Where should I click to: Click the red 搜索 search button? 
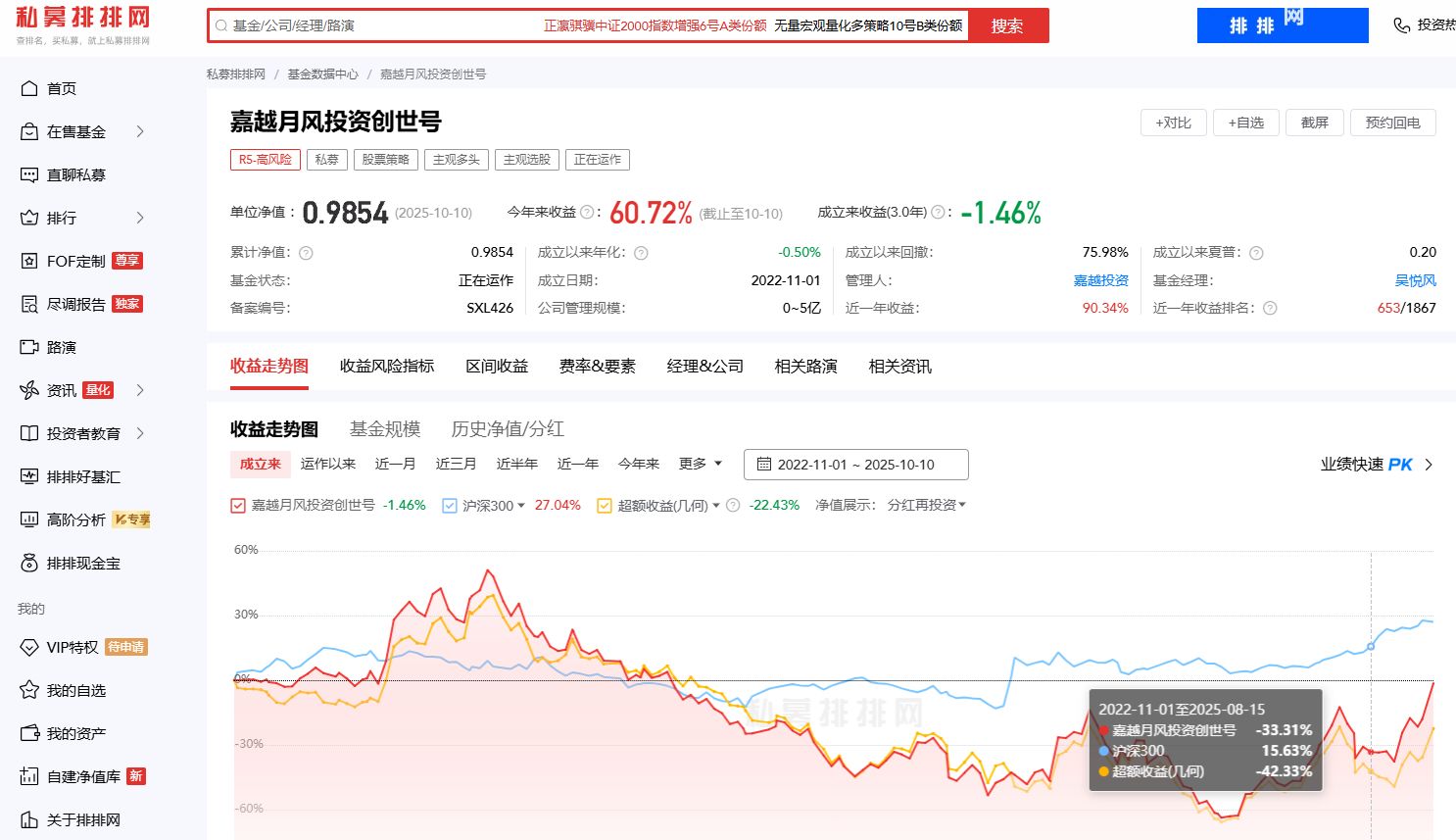coord(1007,25)
